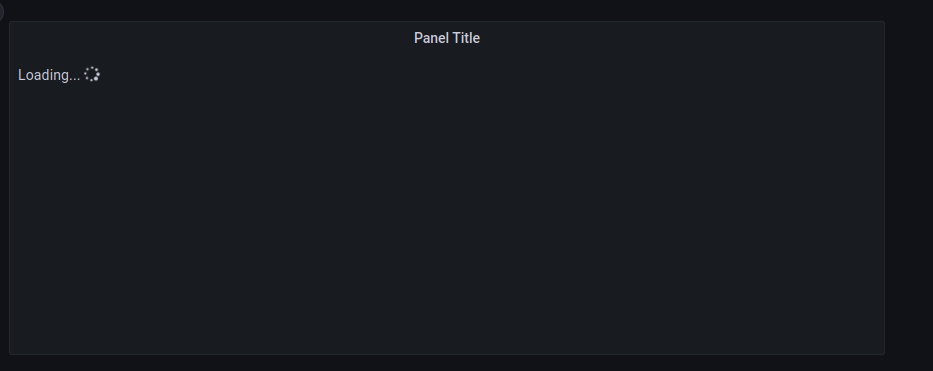Click the dots of the rotating spinner
Image resolution: width=933 pixels, height=371 pixels.
[92, 74]
